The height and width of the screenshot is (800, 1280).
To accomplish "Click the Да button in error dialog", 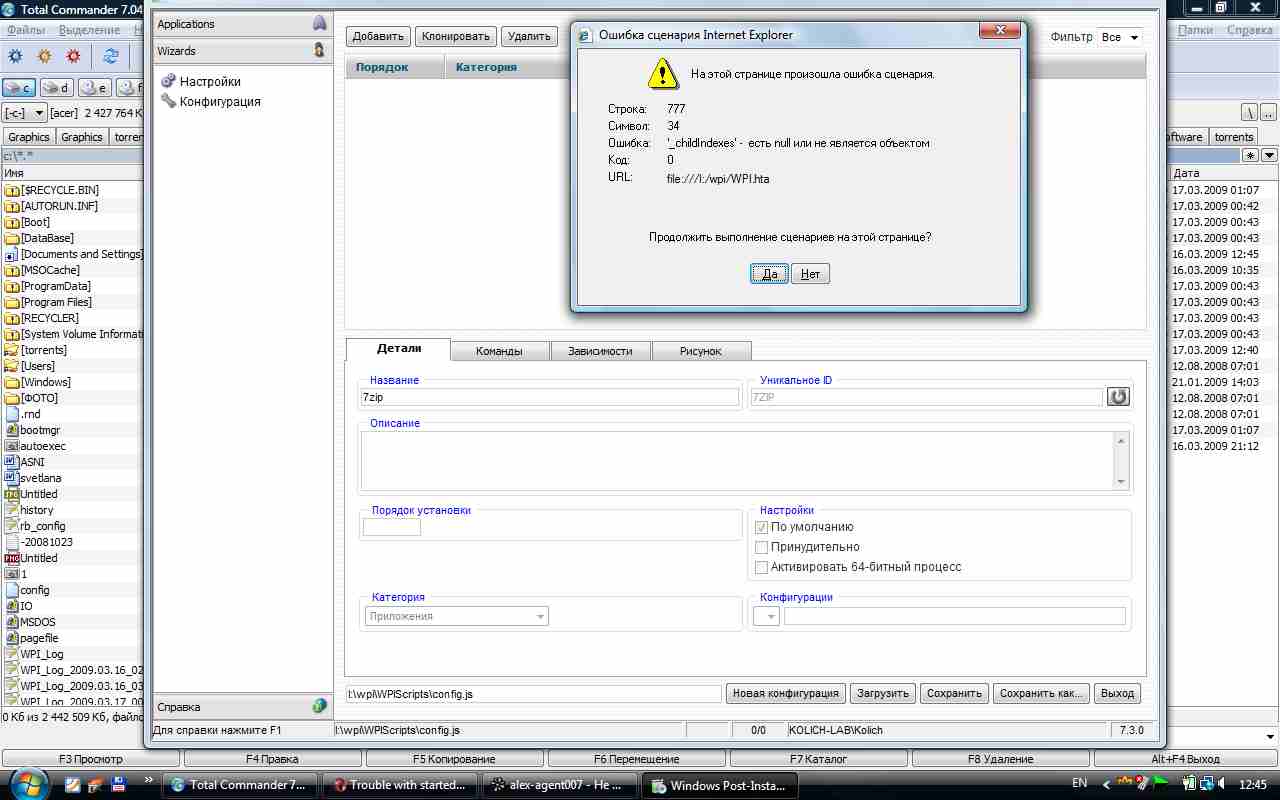I will (x=770, y=274).
